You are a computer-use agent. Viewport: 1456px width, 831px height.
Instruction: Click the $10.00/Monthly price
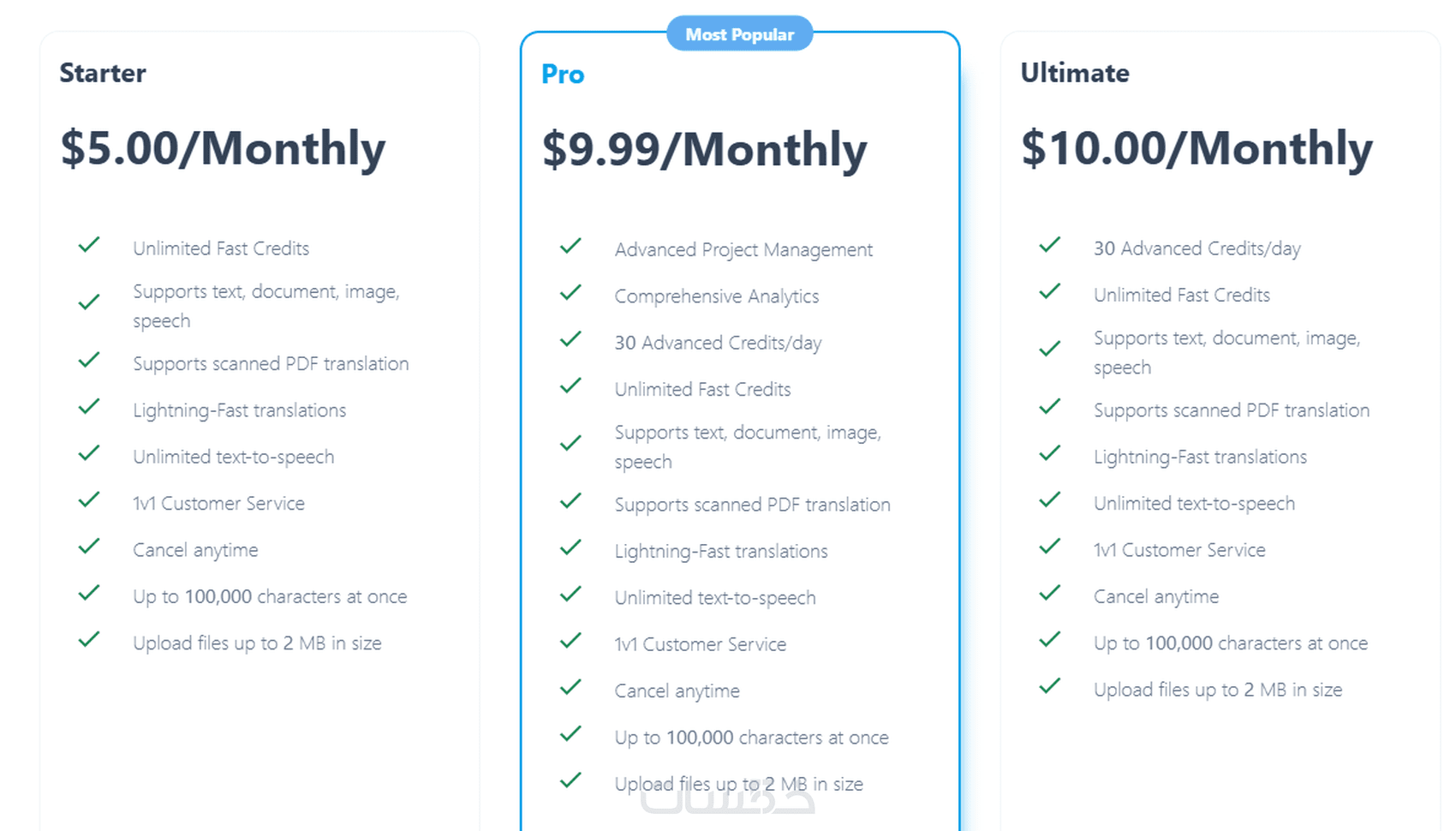[1196, 148]
